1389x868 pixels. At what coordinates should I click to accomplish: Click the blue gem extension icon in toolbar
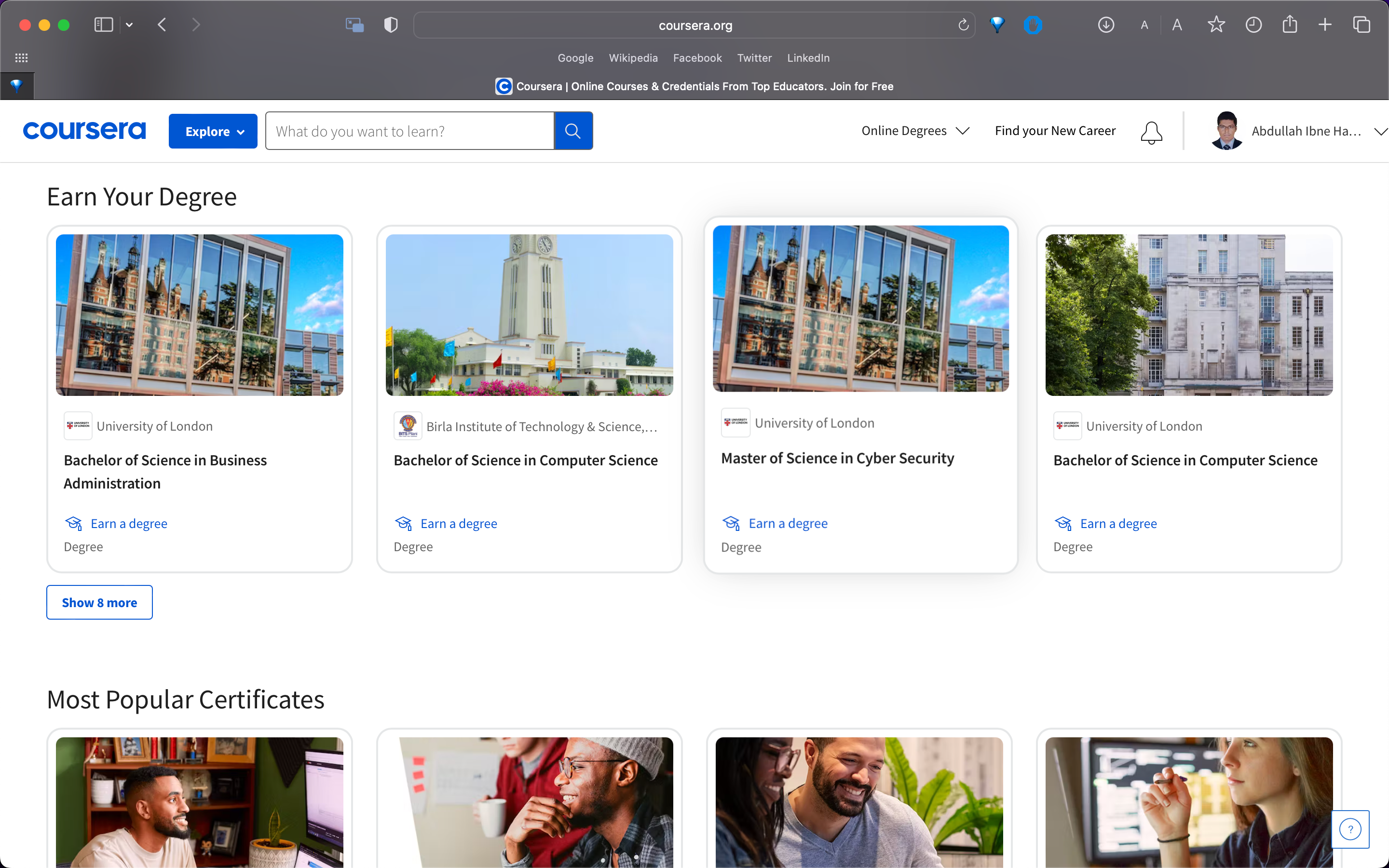click(x=997, y=25)
